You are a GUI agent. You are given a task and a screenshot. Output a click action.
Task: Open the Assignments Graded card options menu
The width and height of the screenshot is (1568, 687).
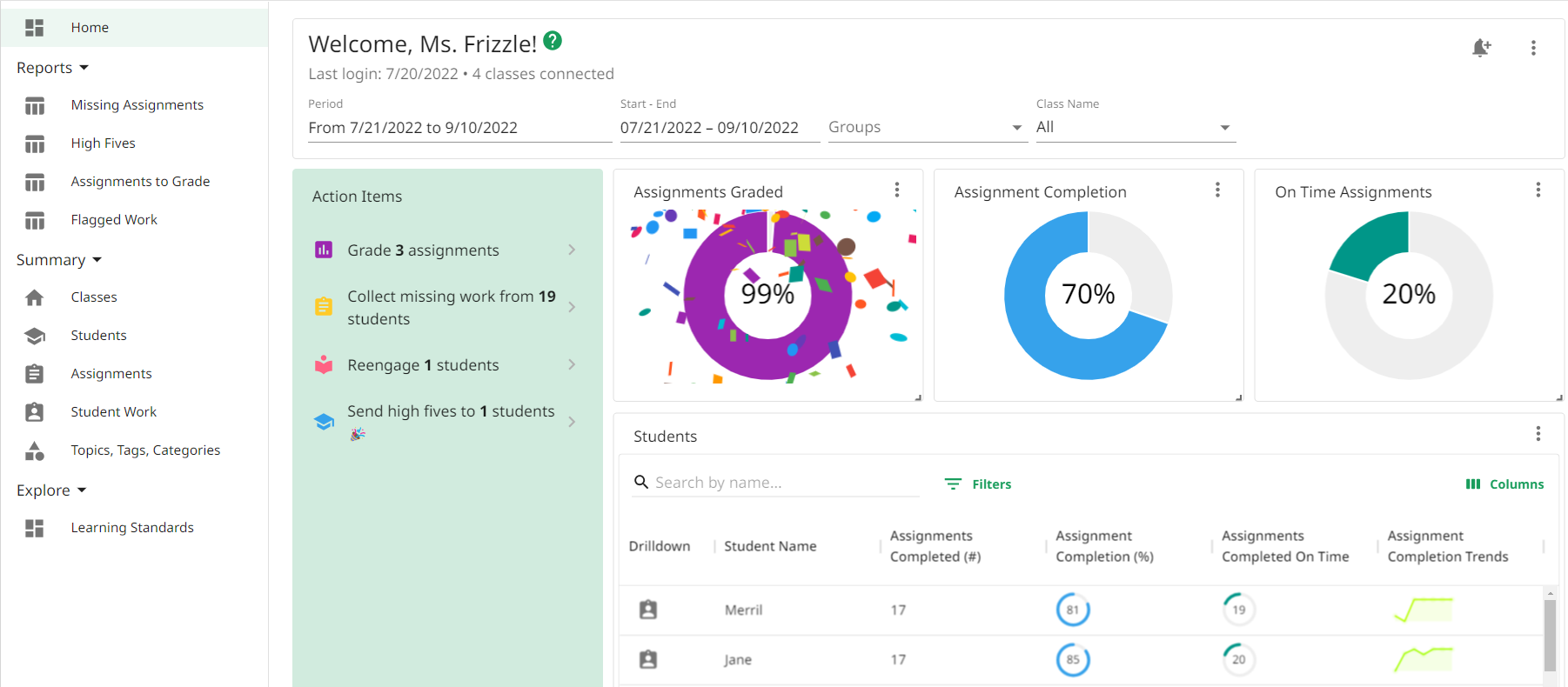(896, 190)
